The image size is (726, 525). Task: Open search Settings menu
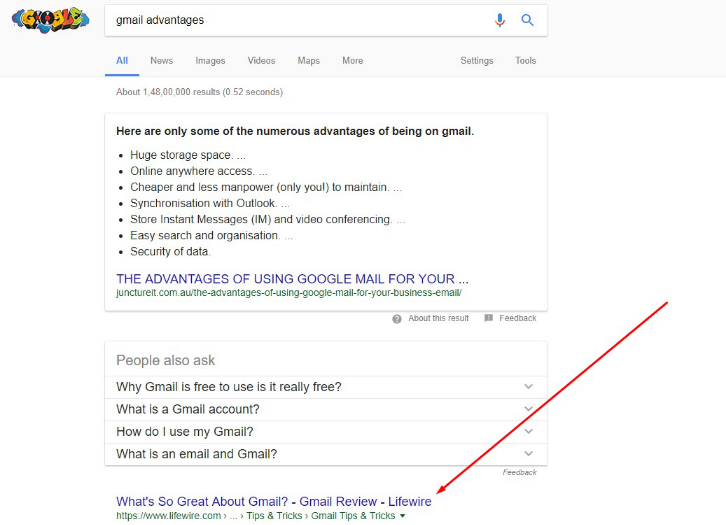pos(476,61)
